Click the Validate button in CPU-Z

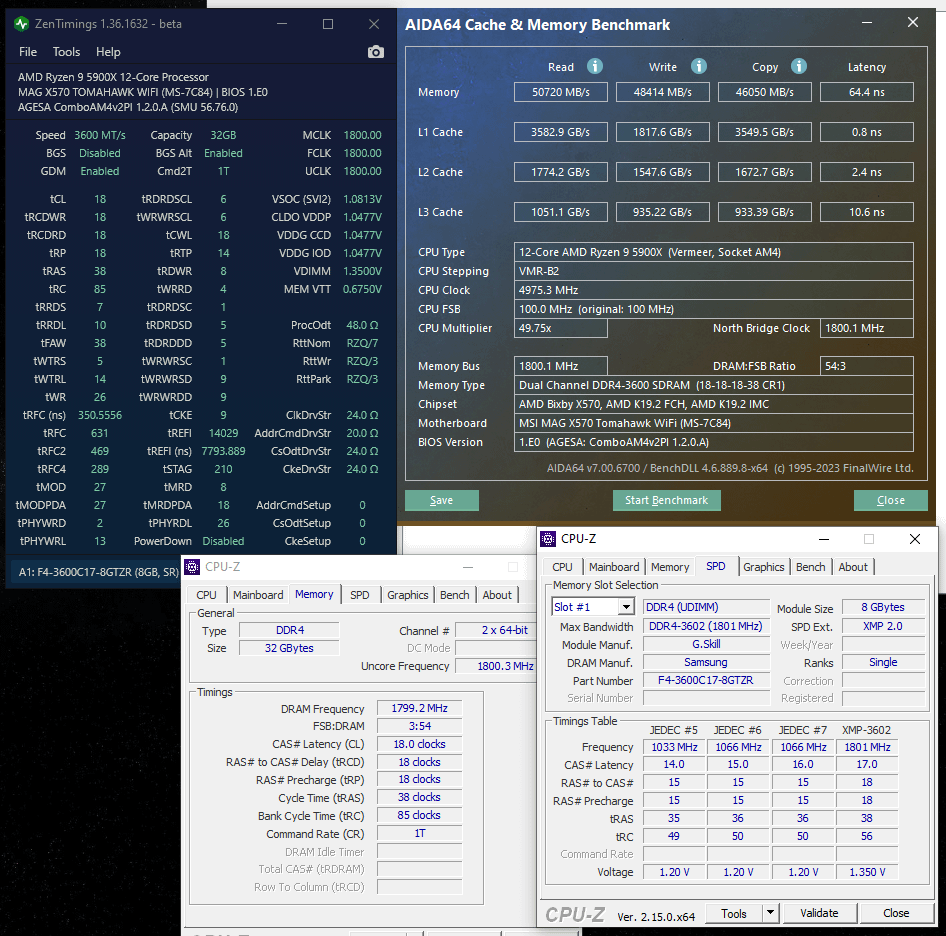(819, 913)
